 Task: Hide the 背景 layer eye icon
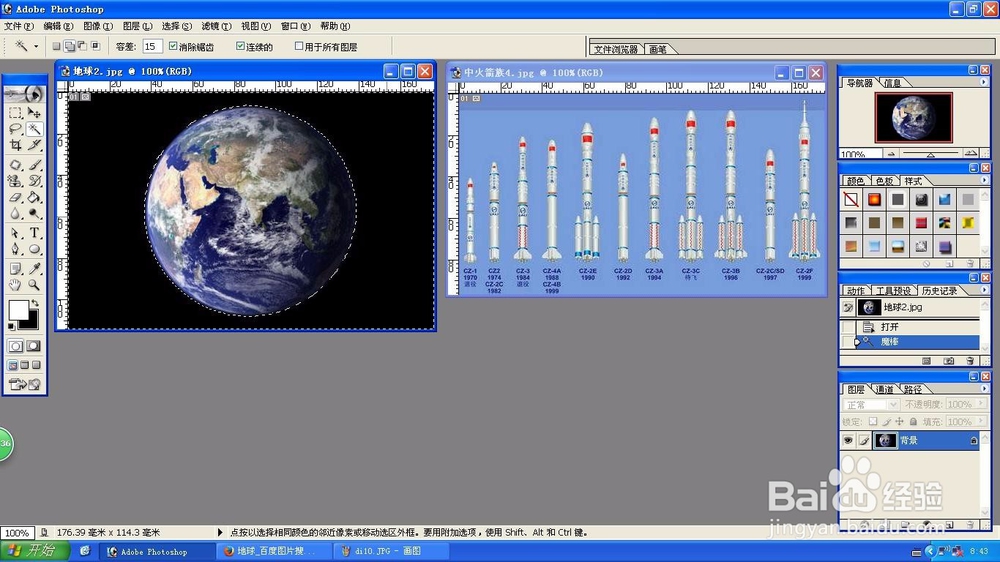(x=848, y=440)
